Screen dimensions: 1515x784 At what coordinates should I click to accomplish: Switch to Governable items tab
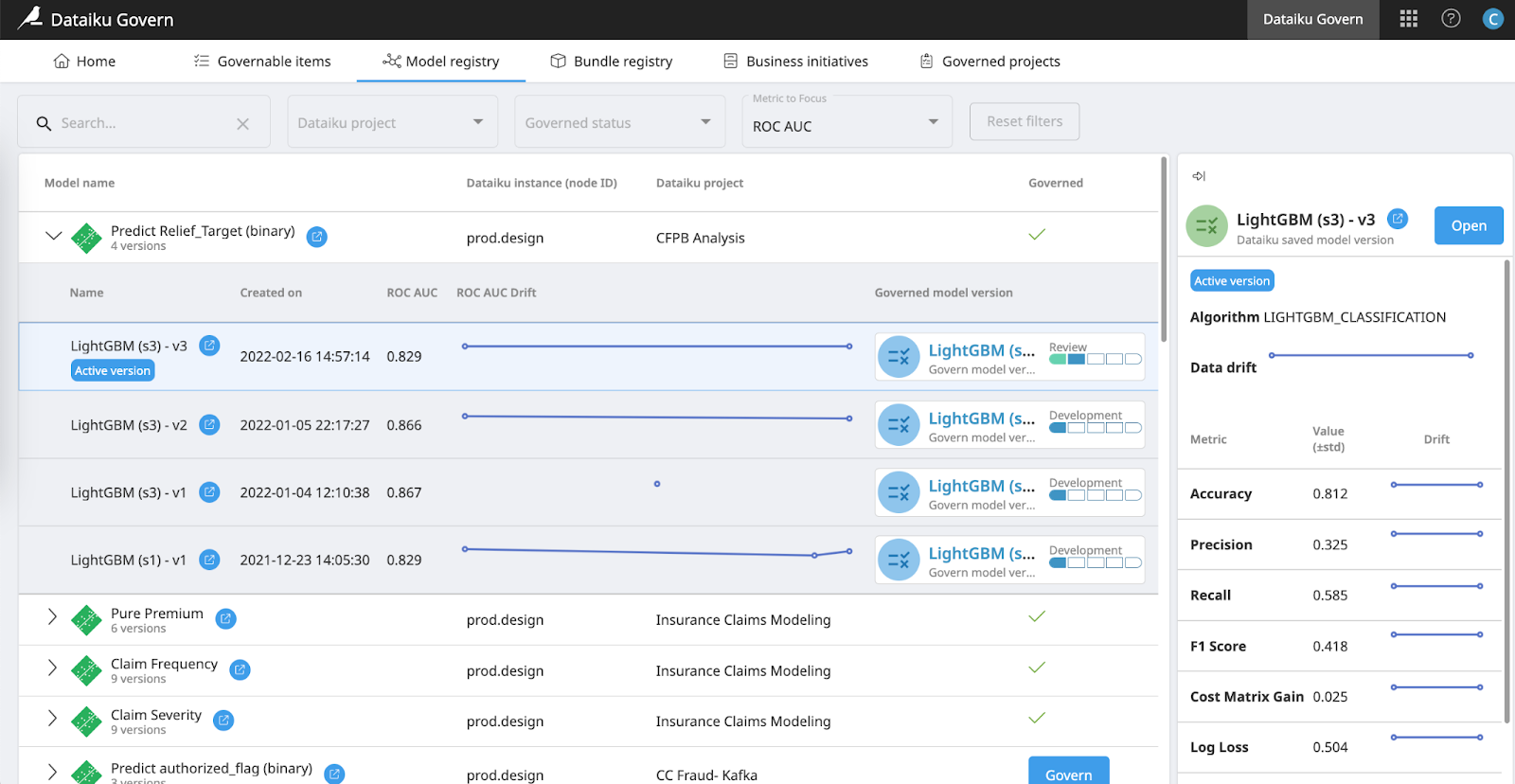[x=262, y=62]
